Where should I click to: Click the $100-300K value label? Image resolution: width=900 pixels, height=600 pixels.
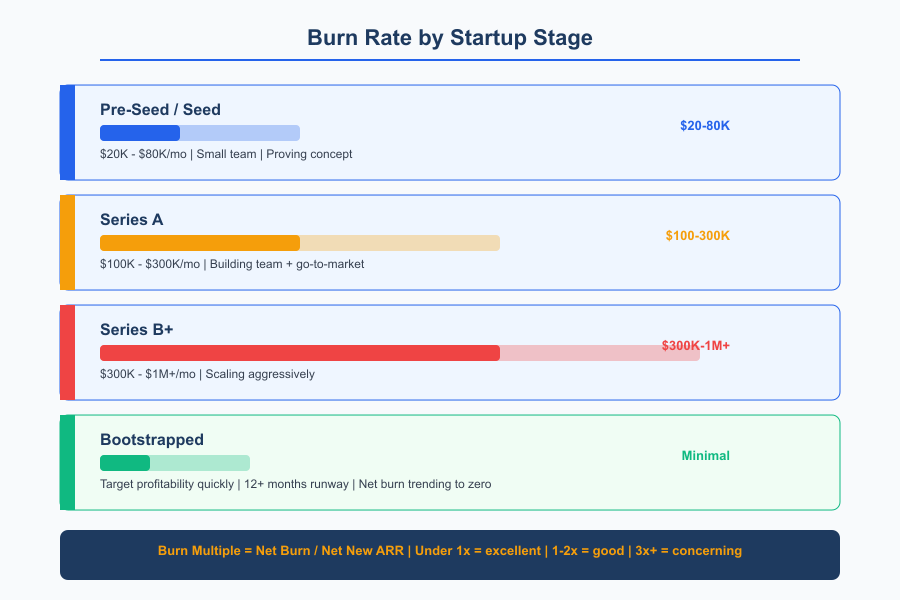coord(697,236)
